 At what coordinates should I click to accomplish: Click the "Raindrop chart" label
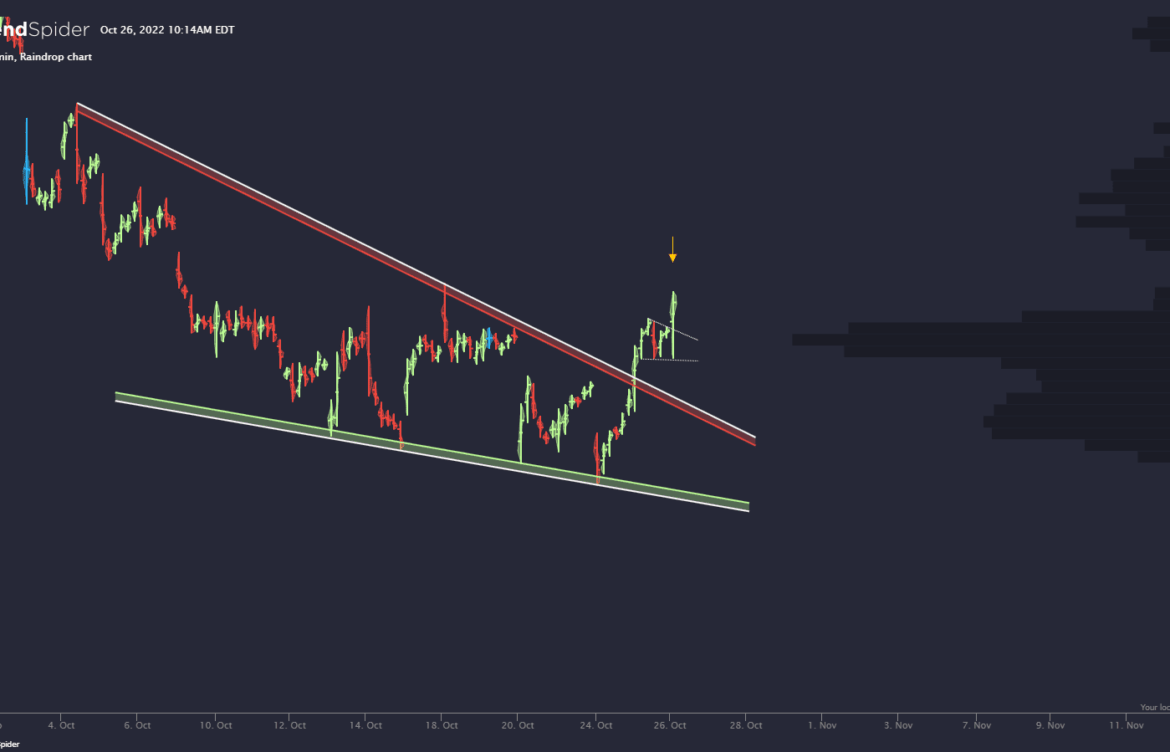pos(57,57)
